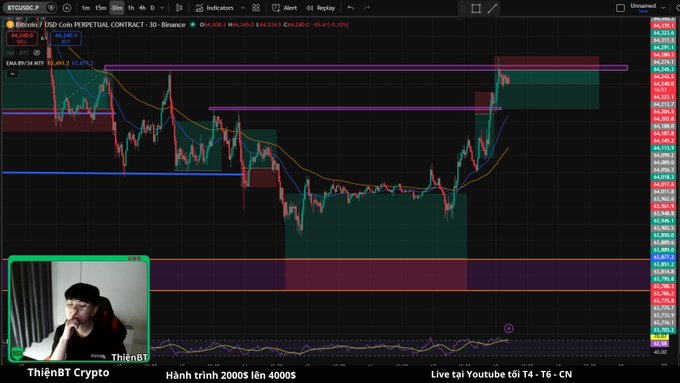Undo the last chart action

(350, 8)
